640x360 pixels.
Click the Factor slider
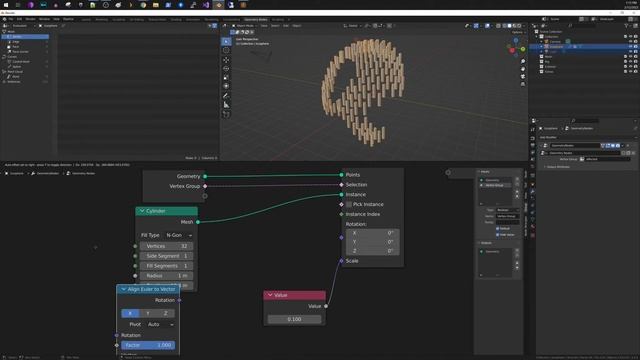[x=148, y=345]
